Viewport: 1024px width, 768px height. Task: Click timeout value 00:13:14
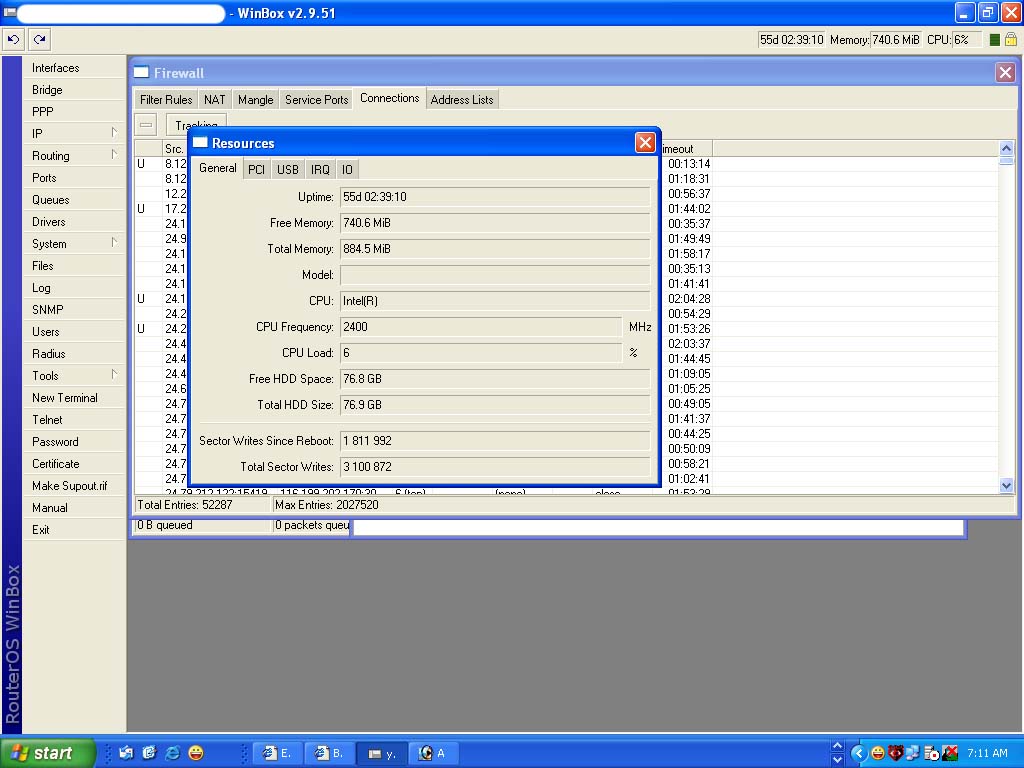(689, 164)
